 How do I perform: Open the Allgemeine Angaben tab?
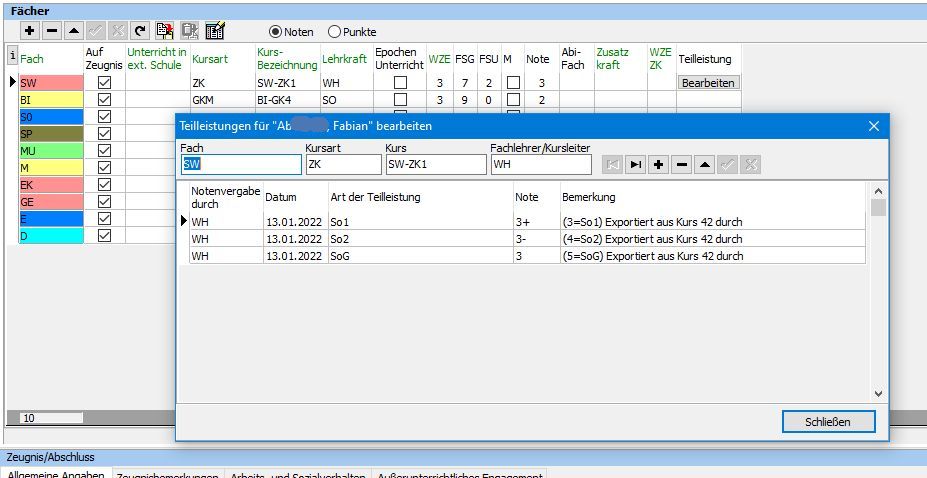coord(56,474)
